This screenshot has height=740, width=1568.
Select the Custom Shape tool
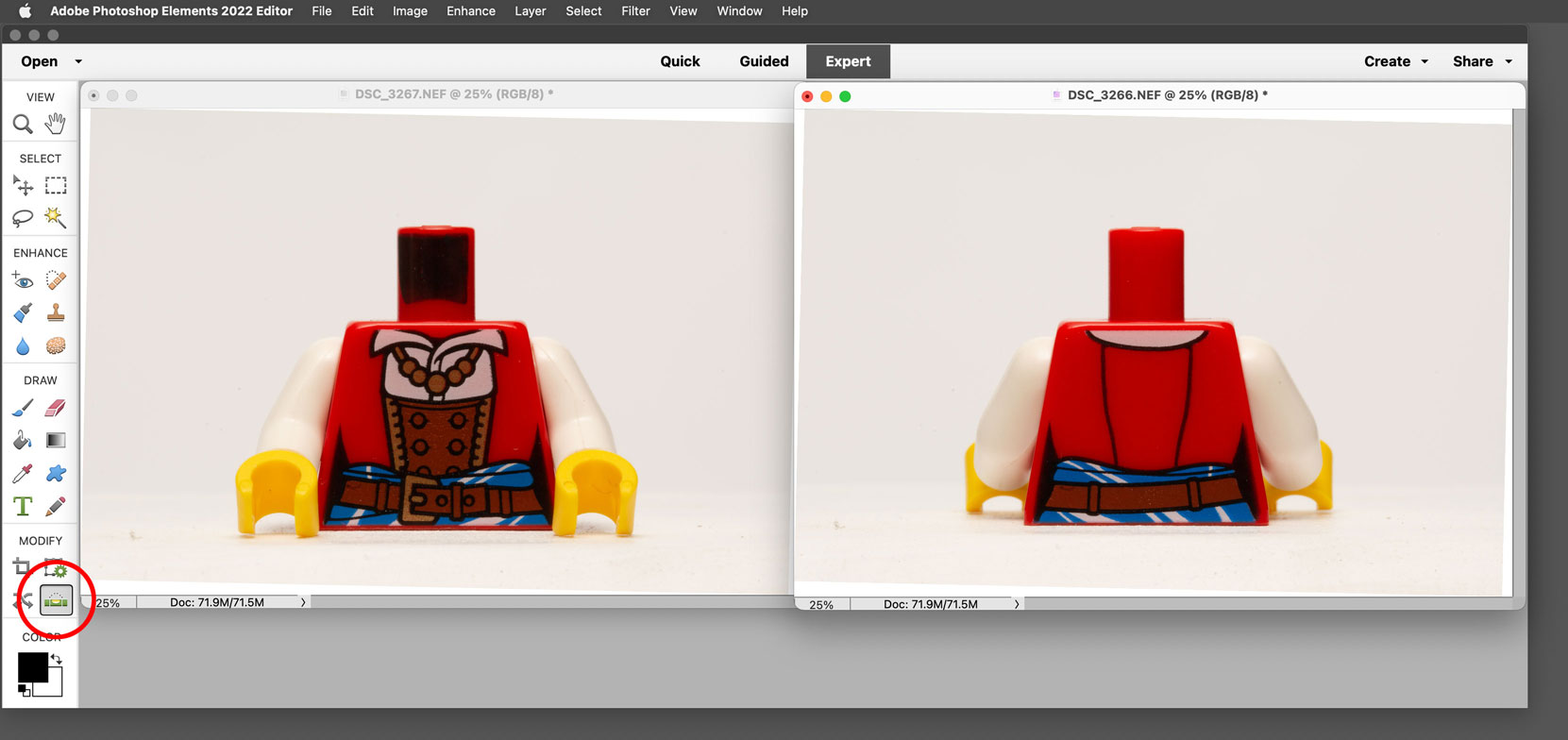click(x=56, y=473)
